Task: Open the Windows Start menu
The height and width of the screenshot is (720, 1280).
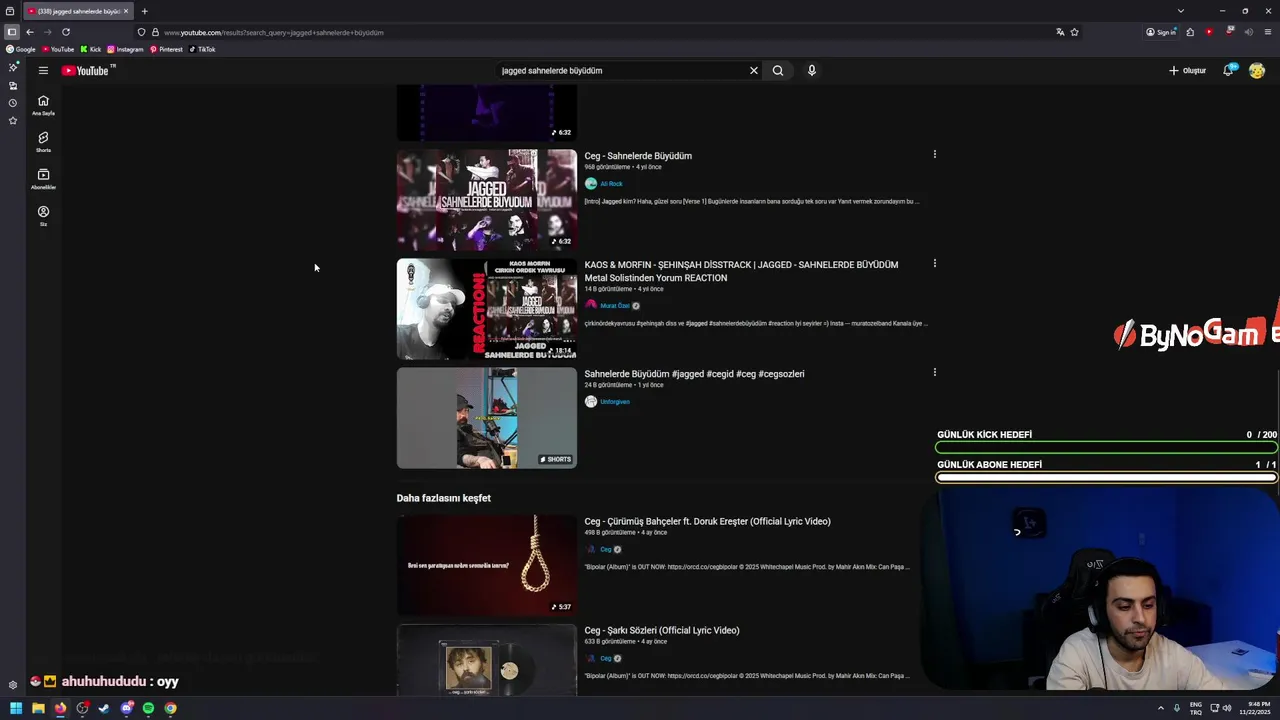Action: coord(16,708)
